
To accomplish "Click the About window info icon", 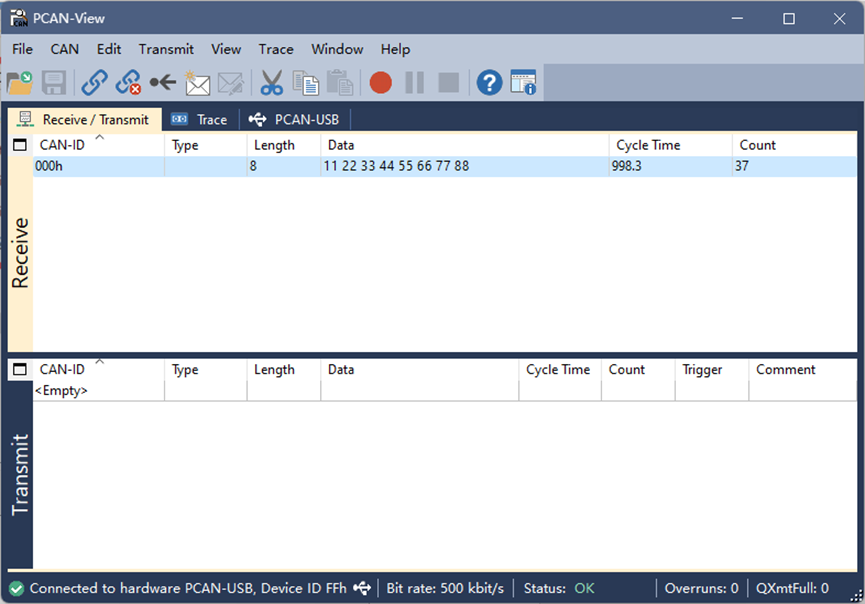I will point(523,82).
